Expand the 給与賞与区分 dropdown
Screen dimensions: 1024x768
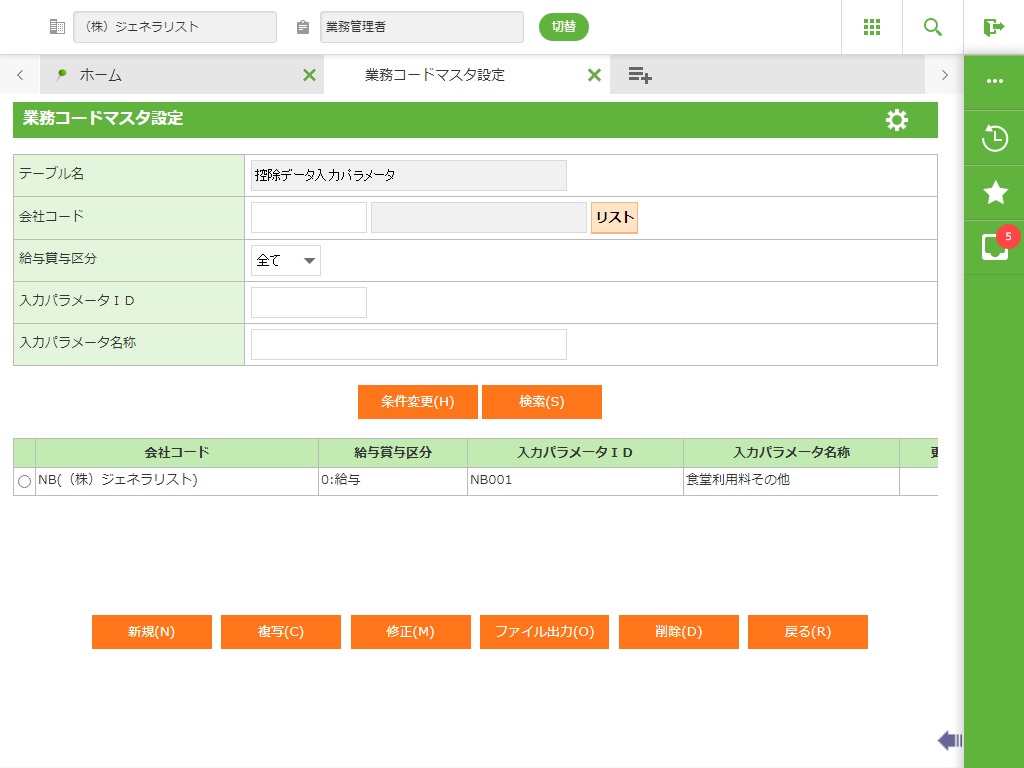pyautogui.click(x=286, y=260)
